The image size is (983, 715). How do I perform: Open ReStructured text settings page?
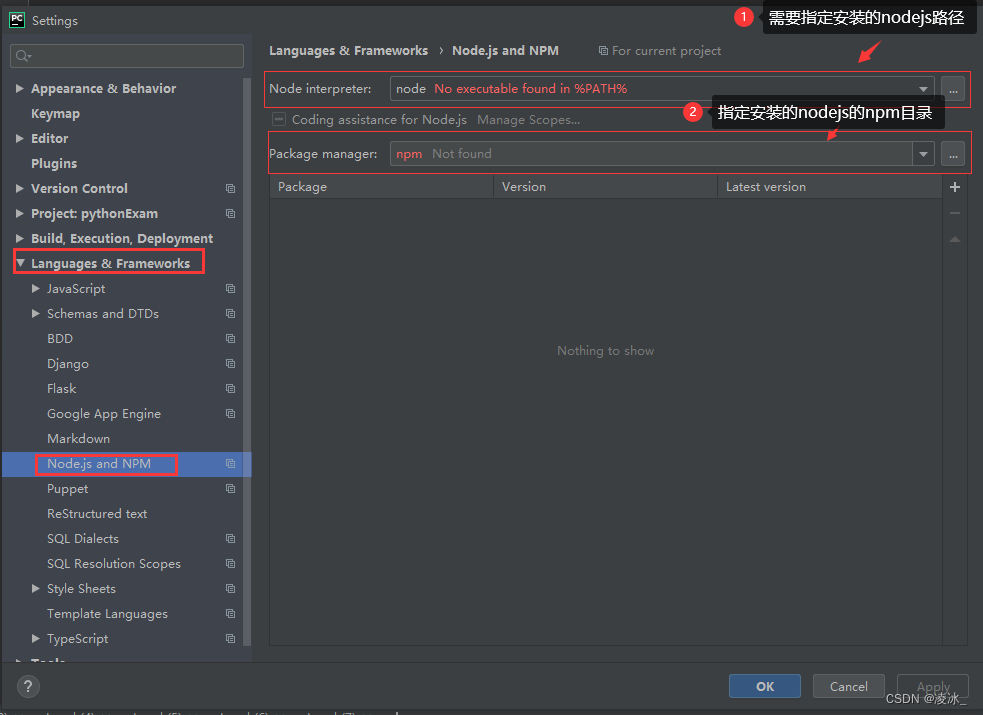pos(97,514)
